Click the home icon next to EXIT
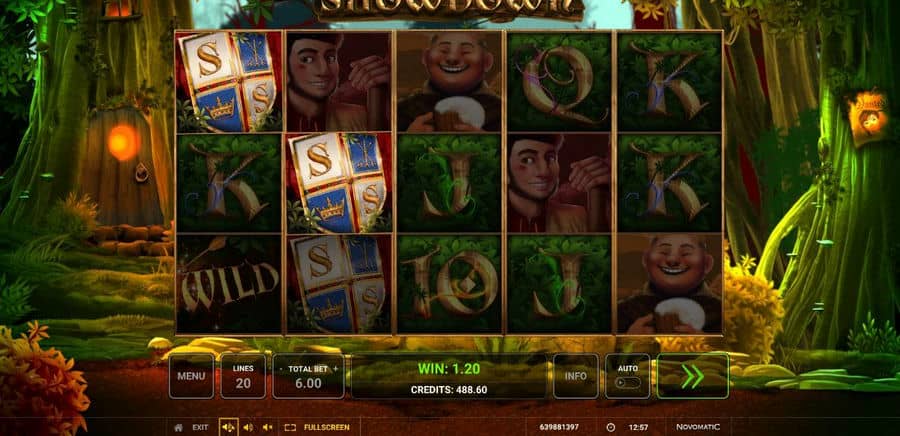The image size is (900, 436). coord(179,427)
